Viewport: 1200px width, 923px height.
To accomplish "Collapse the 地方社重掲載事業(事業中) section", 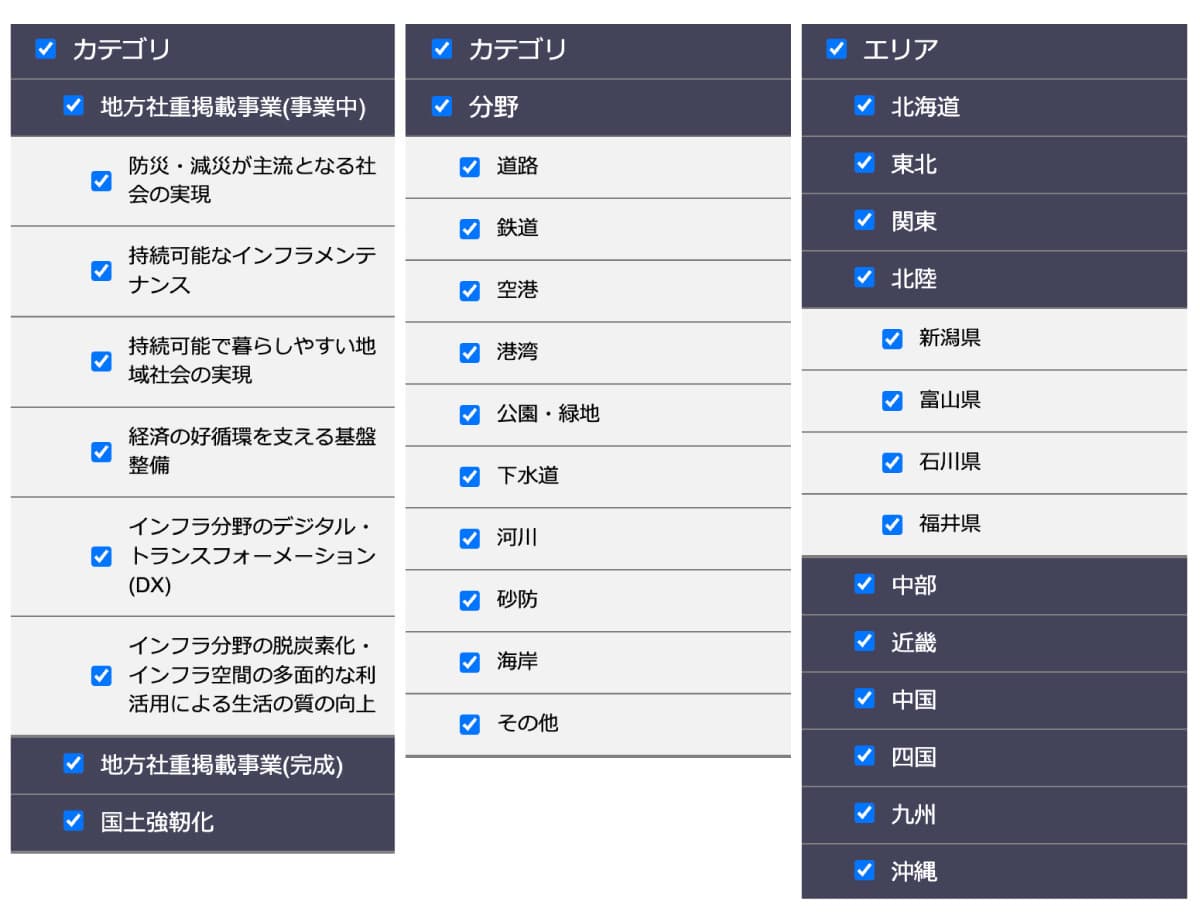I will 232,107.
